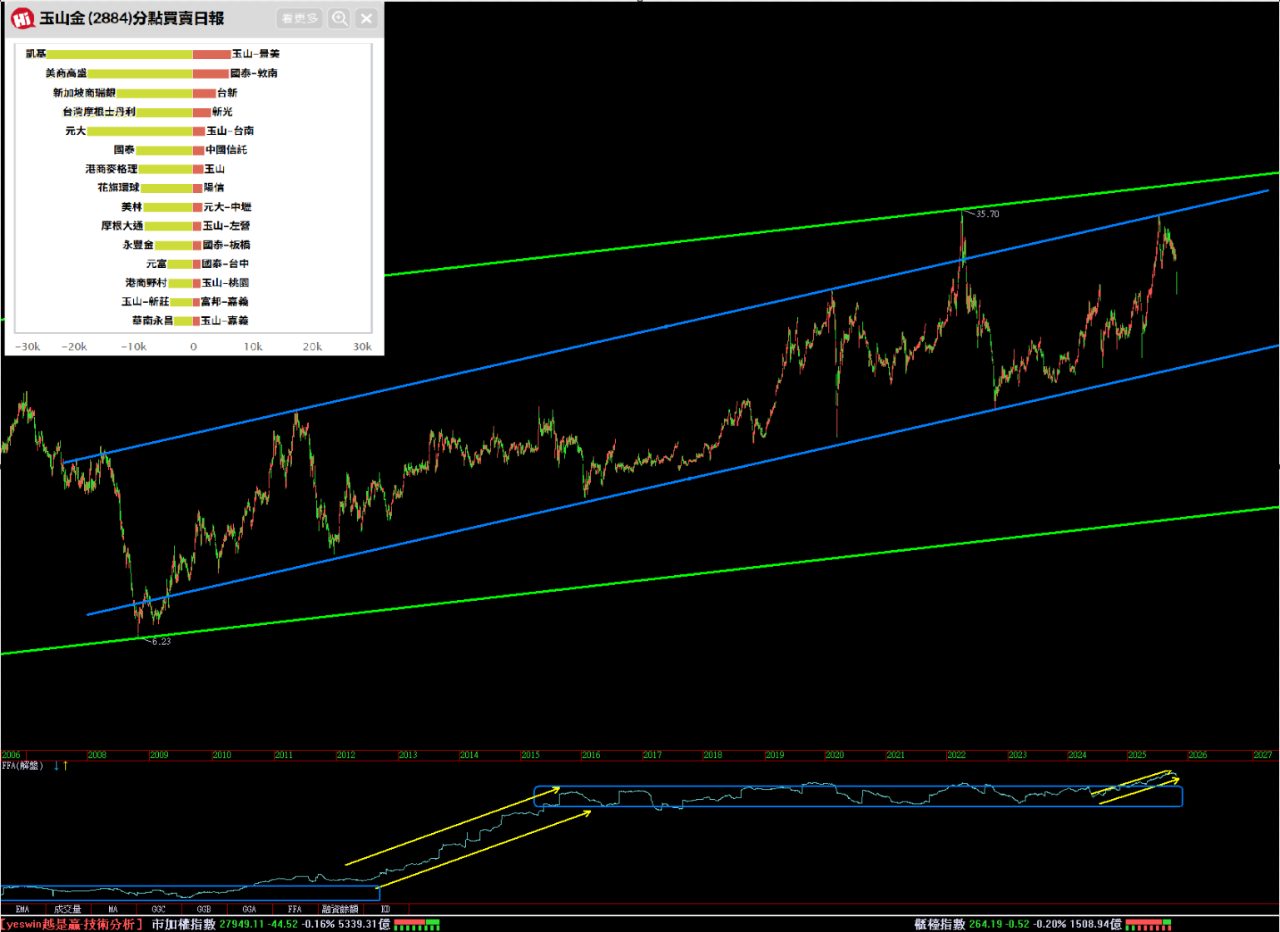The height and width of the screenshot is (932, 1280).
Task: Choose the FFA indicator tab
Action: click(294, 909)
